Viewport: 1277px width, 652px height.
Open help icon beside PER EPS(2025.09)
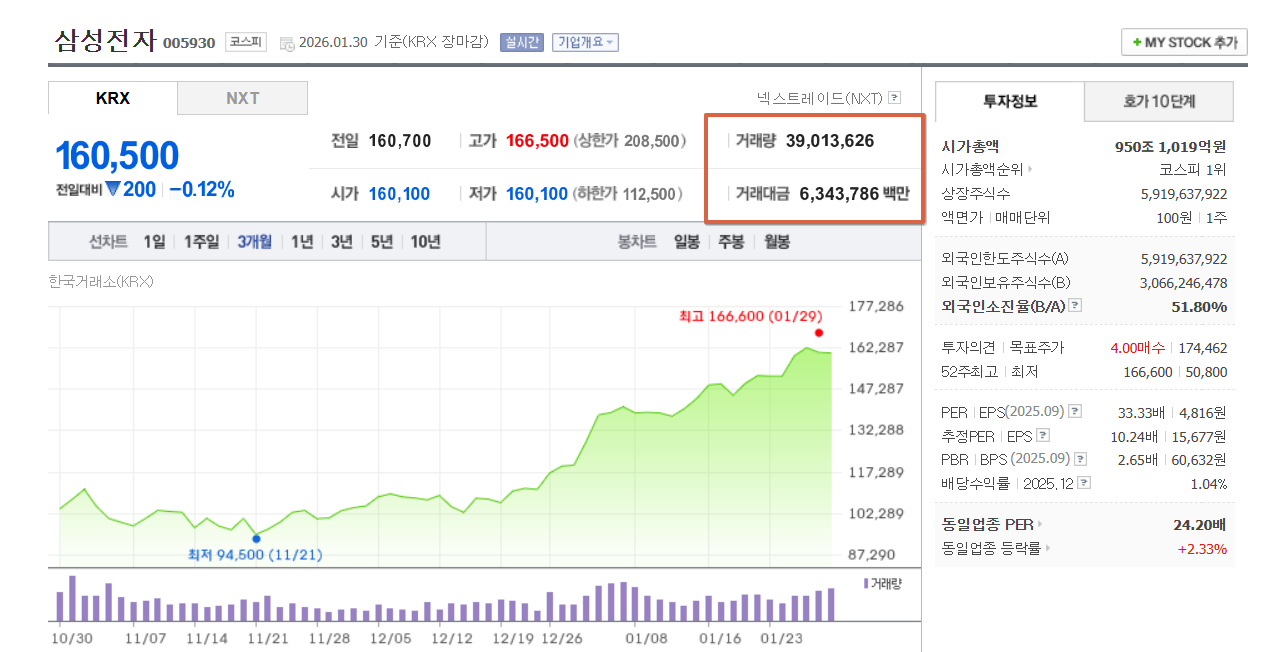click(x=1075, y=411)
